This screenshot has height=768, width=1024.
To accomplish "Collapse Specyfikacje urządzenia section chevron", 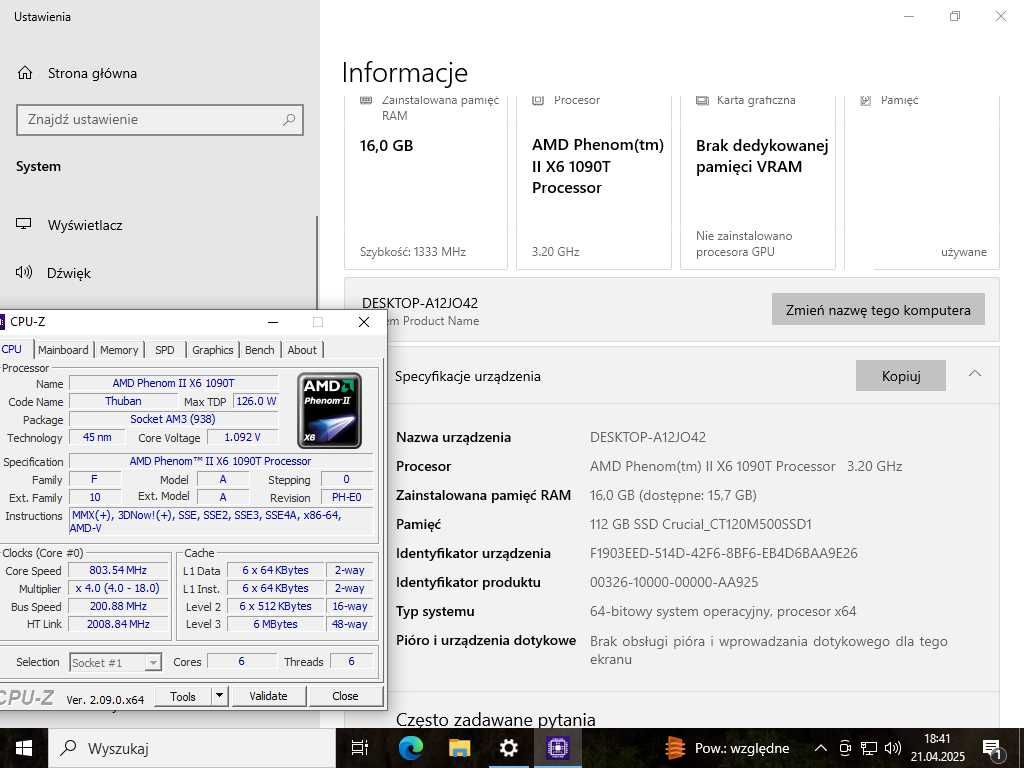I will point(975,374).
